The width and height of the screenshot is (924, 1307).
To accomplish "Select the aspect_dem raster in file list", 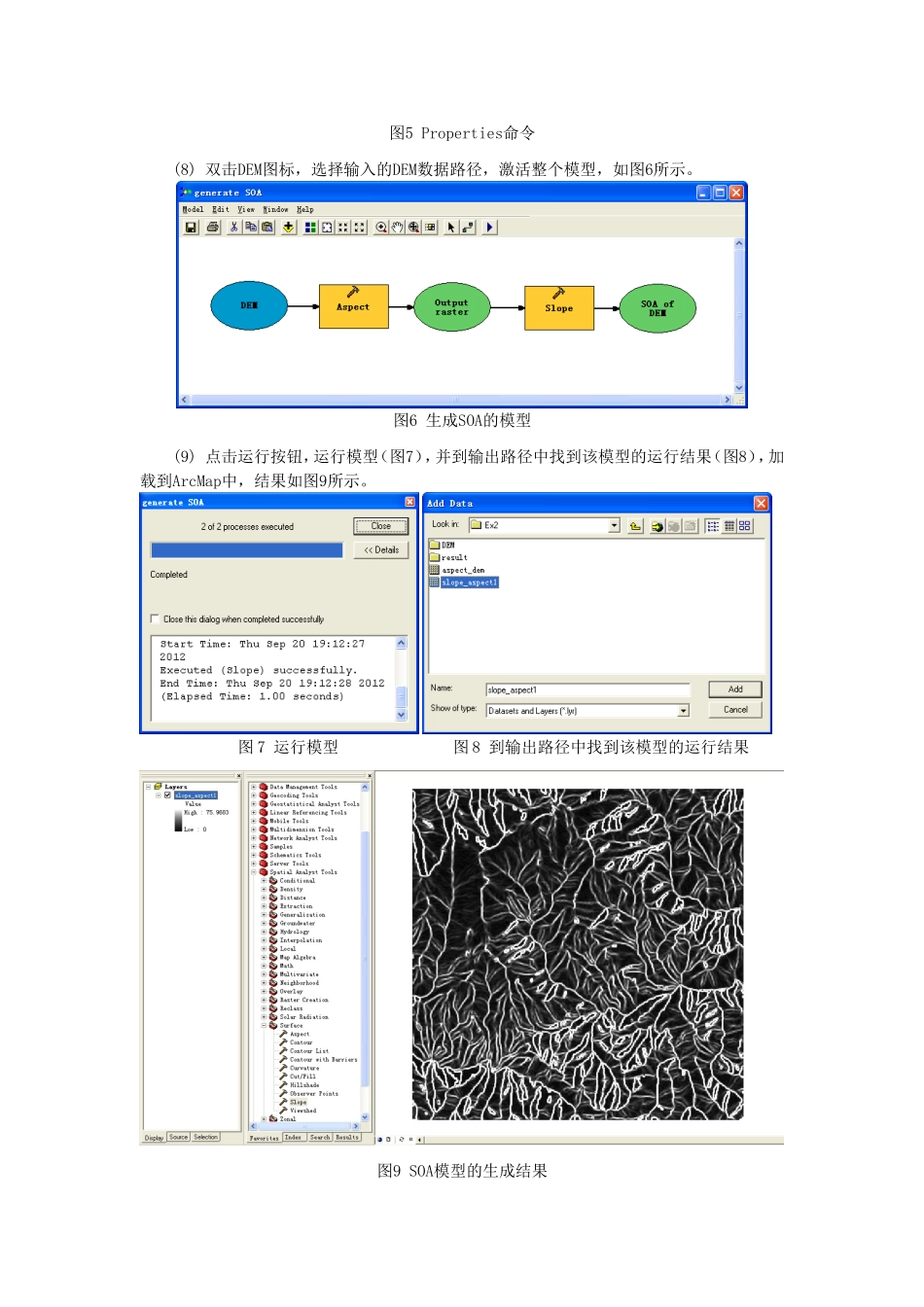I will pos(457,570).
